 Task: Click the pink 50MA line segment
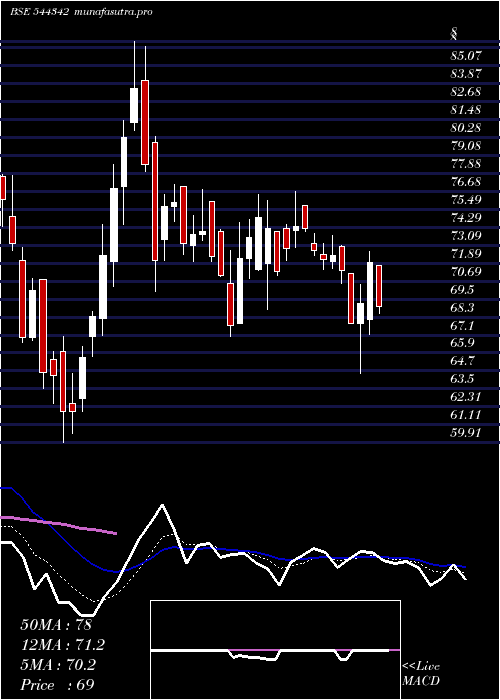pyautogui.click(x=58, y=524)
